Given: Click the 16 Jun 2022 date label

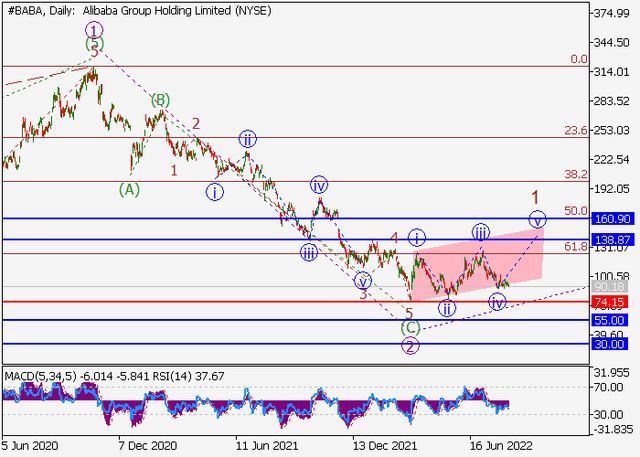Looking at the screenshot, I should click(501, 446).
